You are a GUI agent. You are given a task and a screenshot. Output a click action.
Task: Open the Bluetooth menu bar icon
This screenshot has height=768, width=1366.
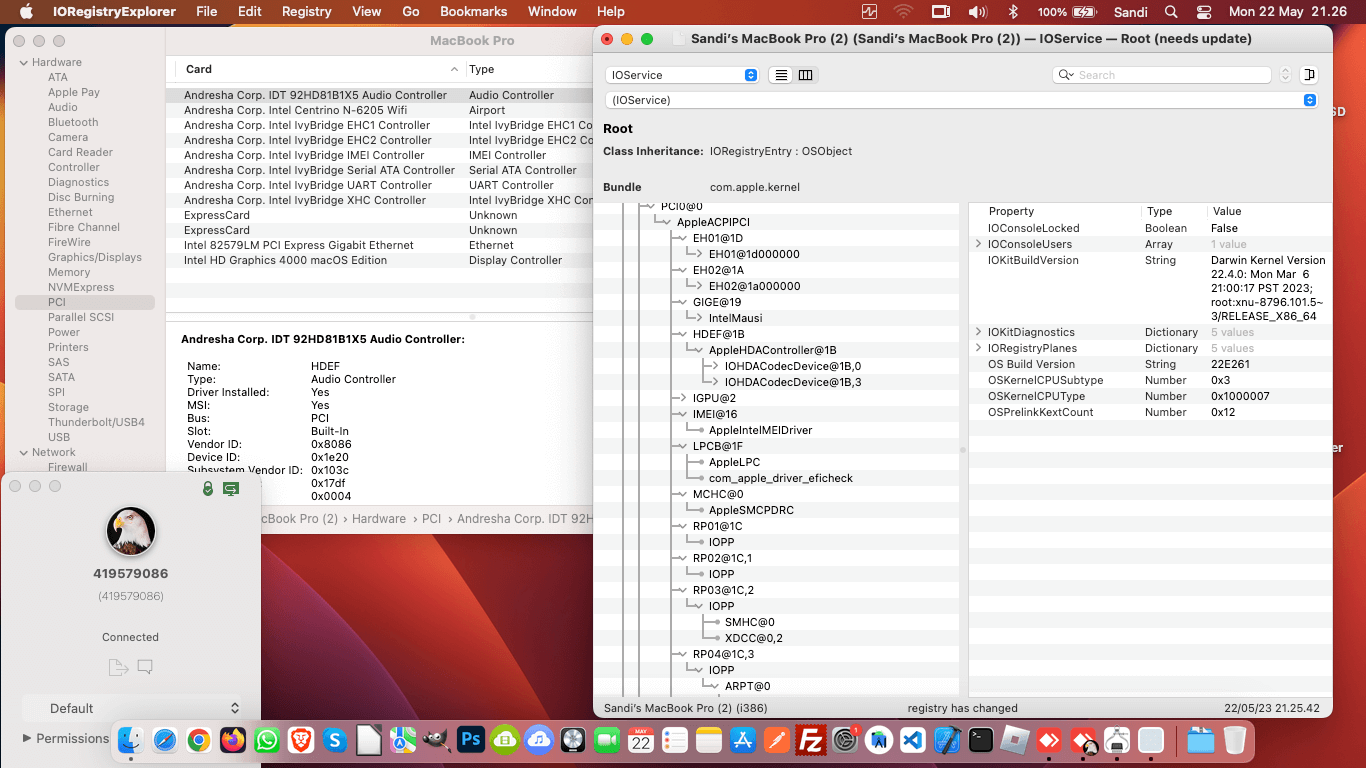1012,12
